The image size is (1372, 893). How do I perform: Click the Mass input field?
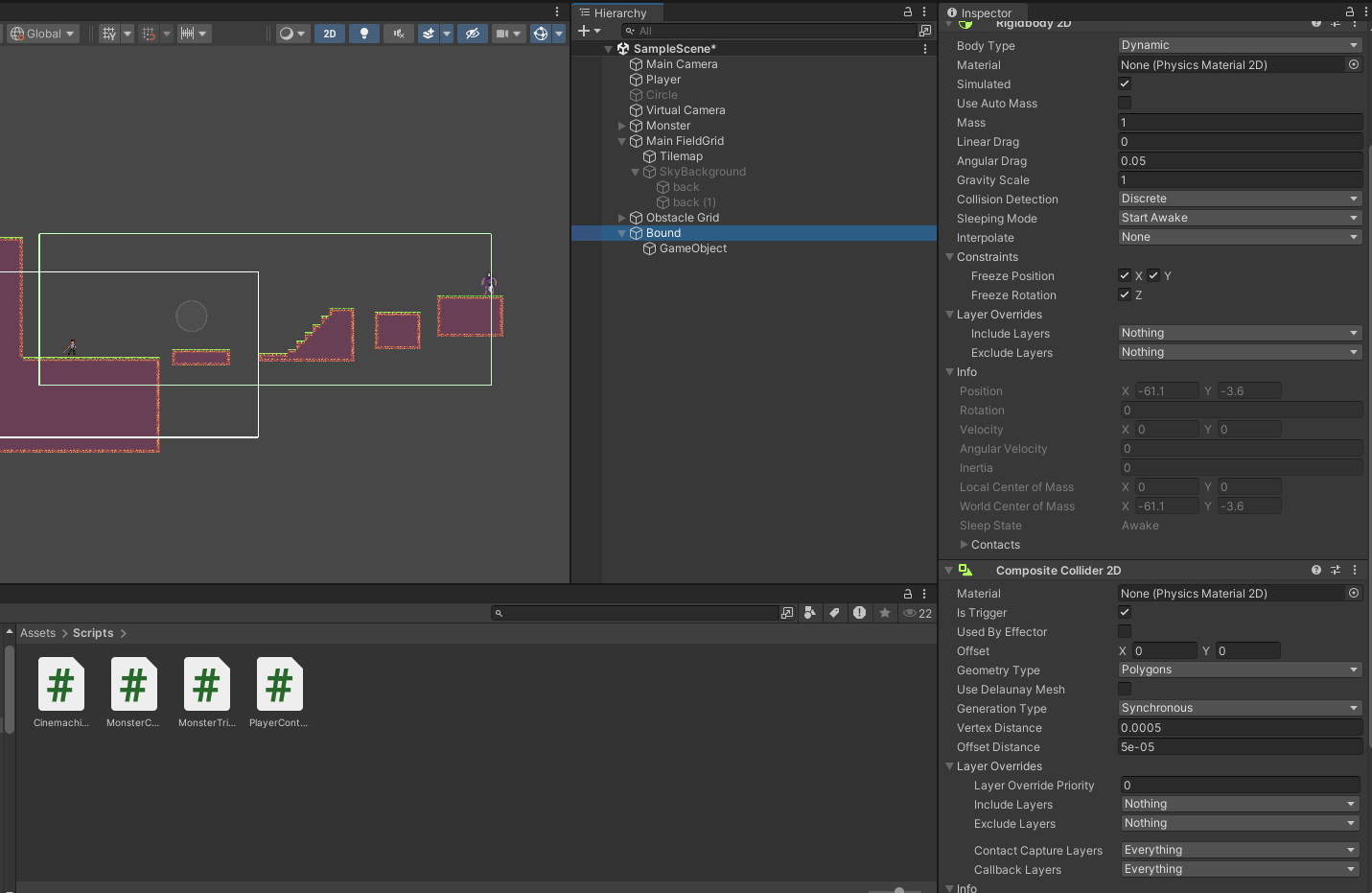[x=1240, y=122]
